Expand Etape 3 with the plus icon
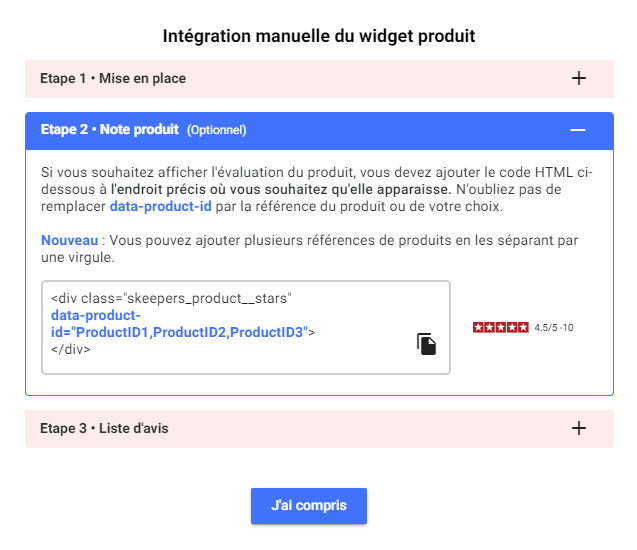The width and height of the screenshot is (637, 550). tap(578, 428)
